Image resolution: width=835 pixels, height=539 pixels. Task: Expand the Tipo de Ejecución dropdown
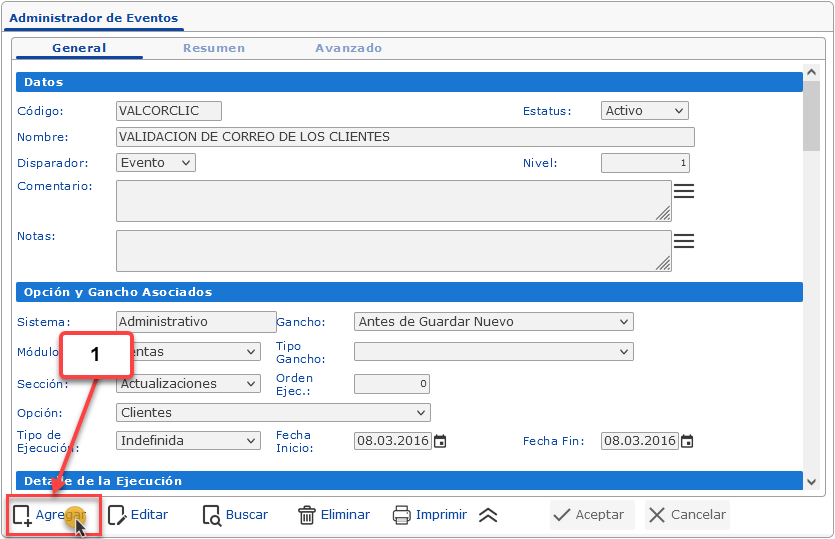188,441
